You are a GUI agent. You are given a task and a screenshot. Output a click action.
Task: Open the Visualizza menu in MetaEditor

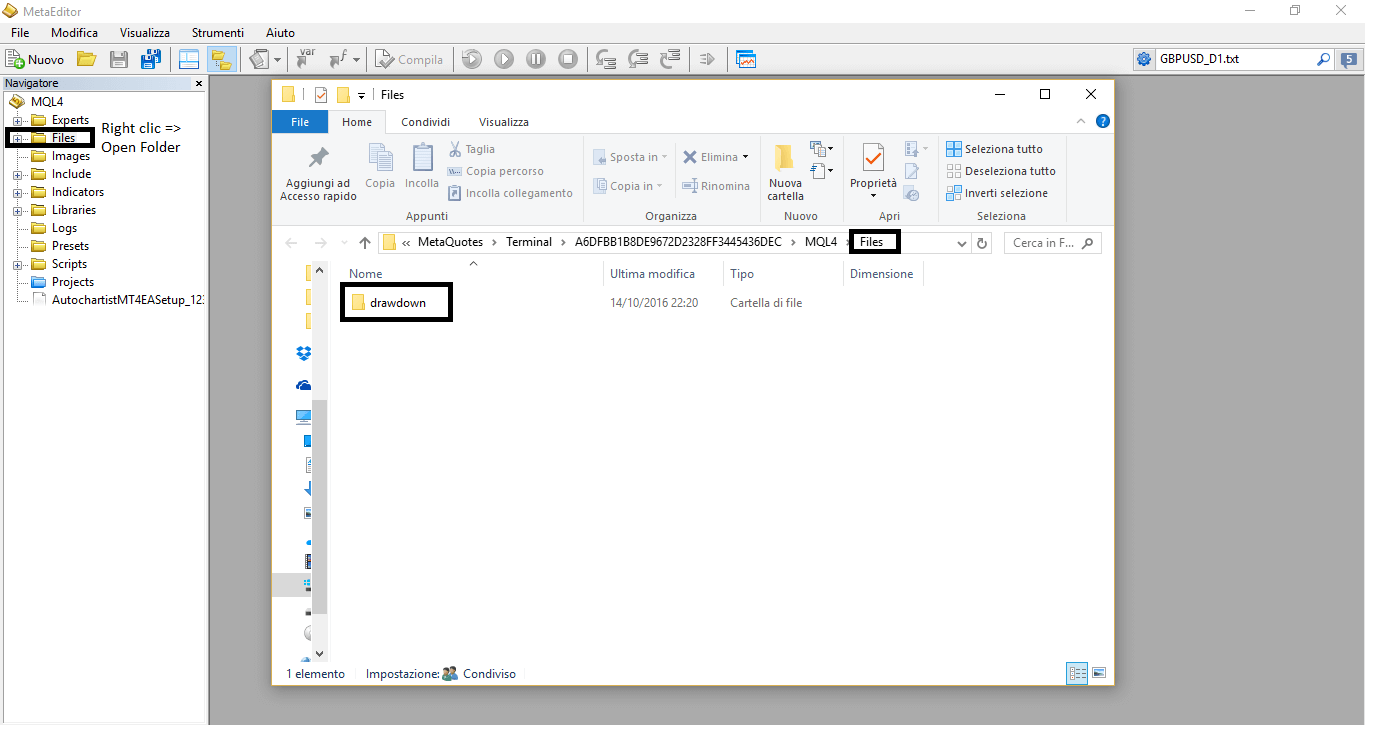click(x=145, y=33)
